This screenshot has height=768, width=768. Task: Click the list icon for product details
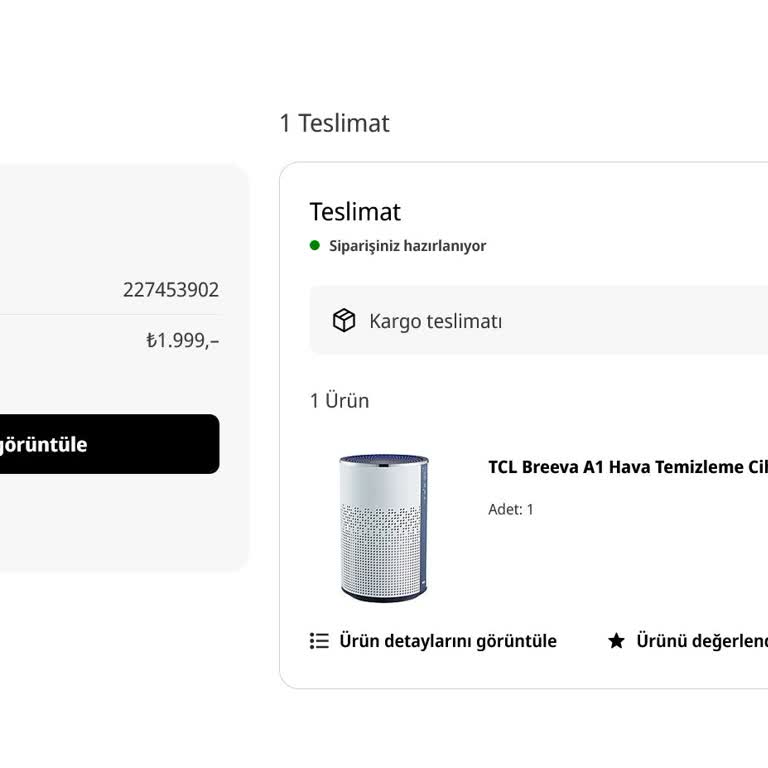tap(319, 641)
